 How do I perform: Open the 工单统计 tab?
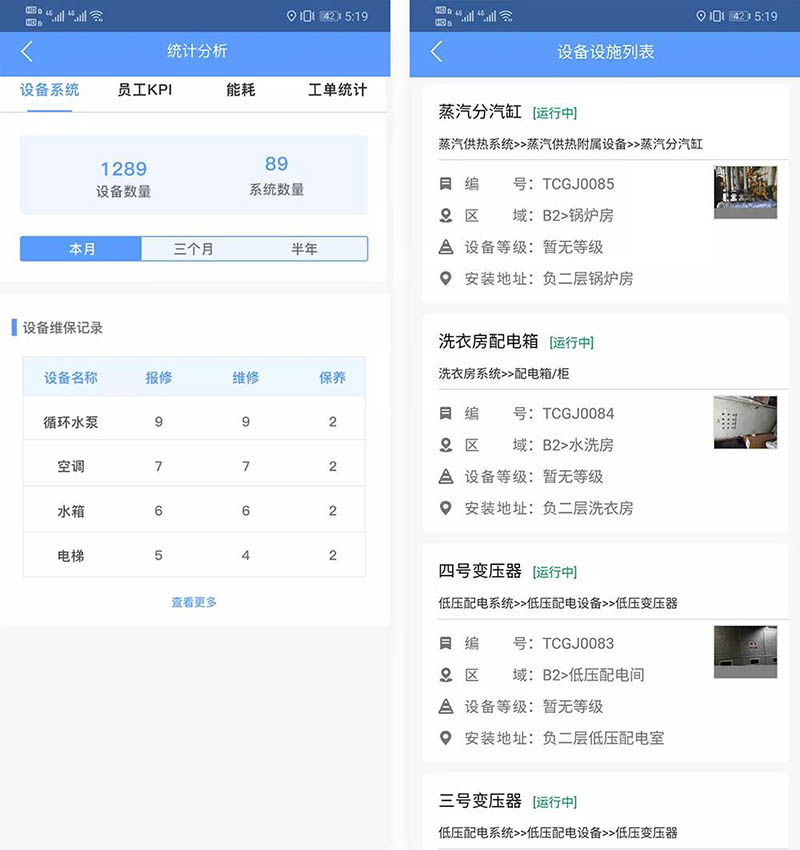tap(337, 90)
